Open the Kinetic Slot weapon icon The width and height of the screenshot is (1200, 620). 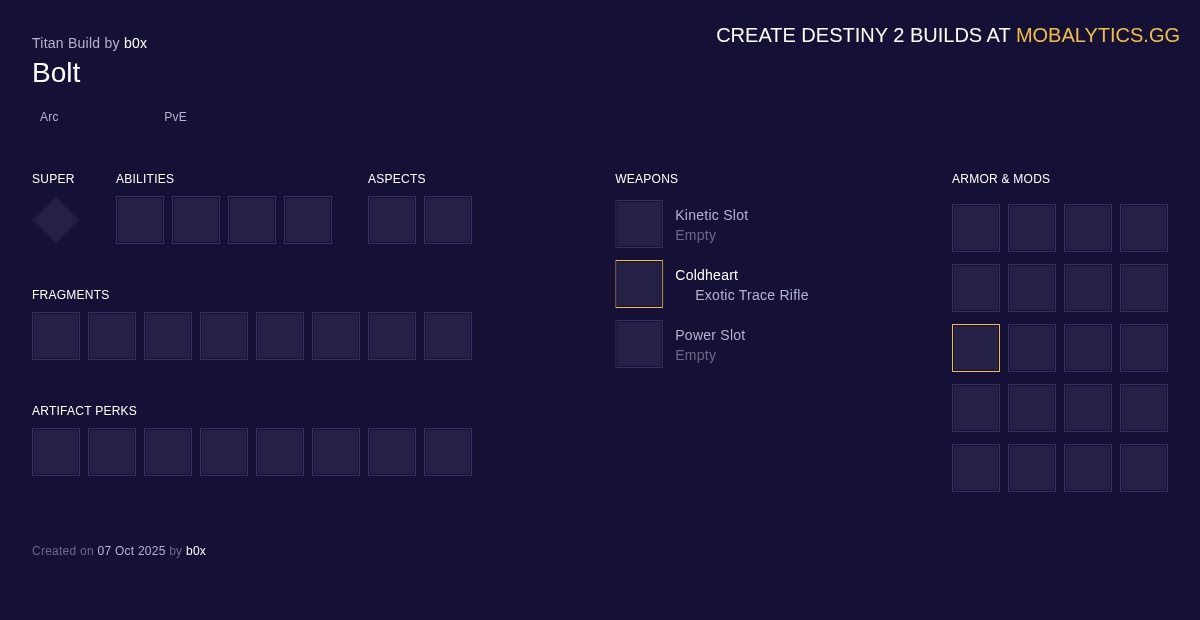[639, 224]
